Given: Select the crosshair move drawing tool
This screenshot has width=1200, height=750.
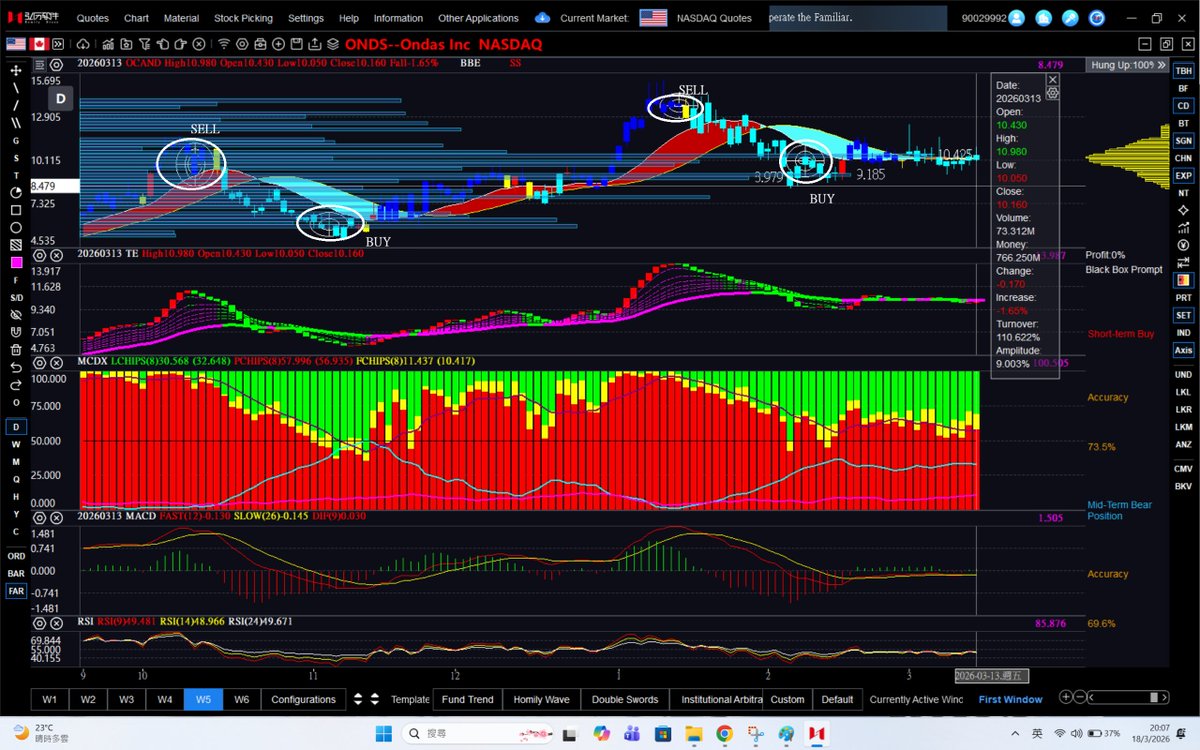Looking at the screenshot, I should (x=16, y=70).
